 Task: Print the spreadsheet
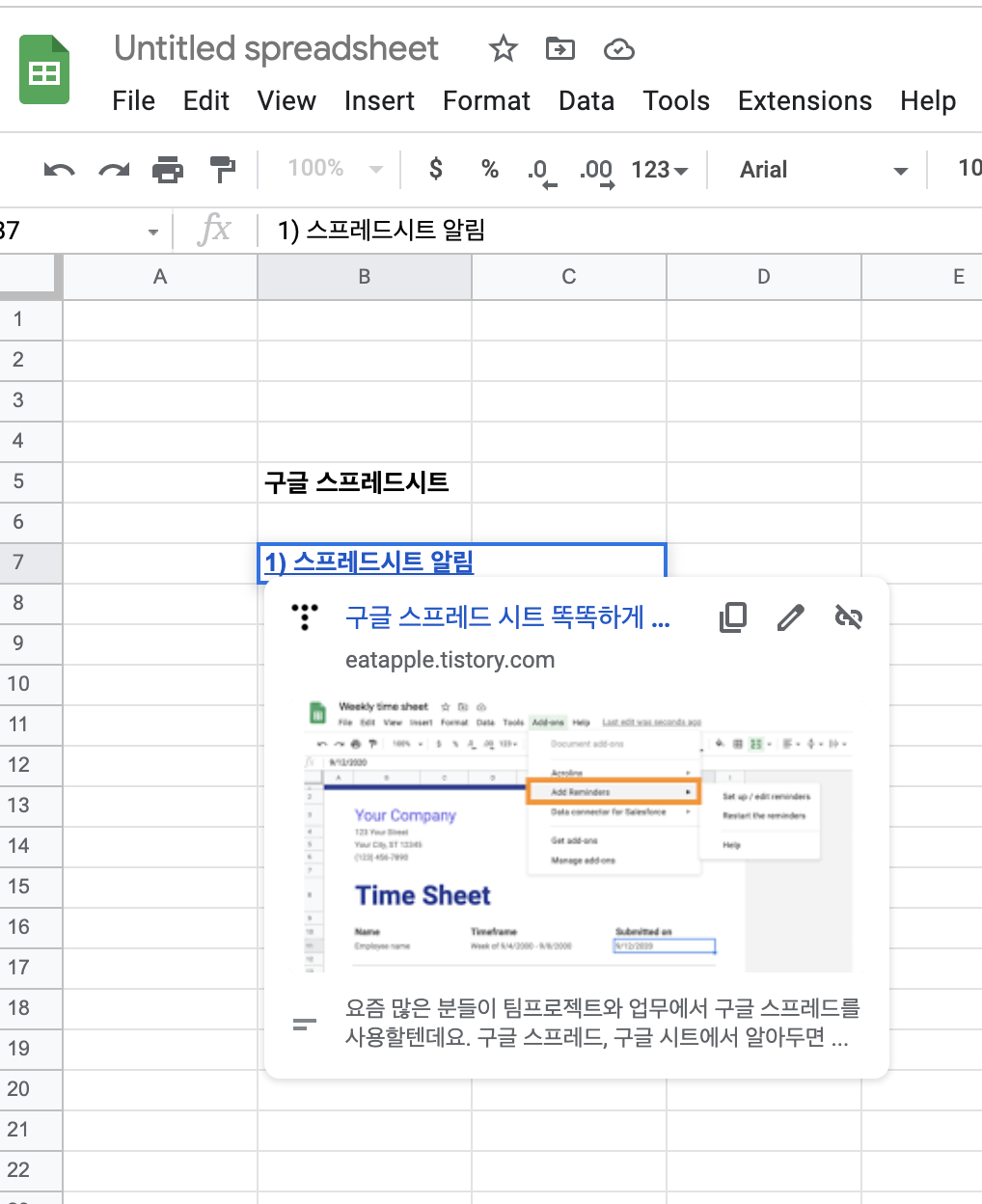tap(168, 170)
